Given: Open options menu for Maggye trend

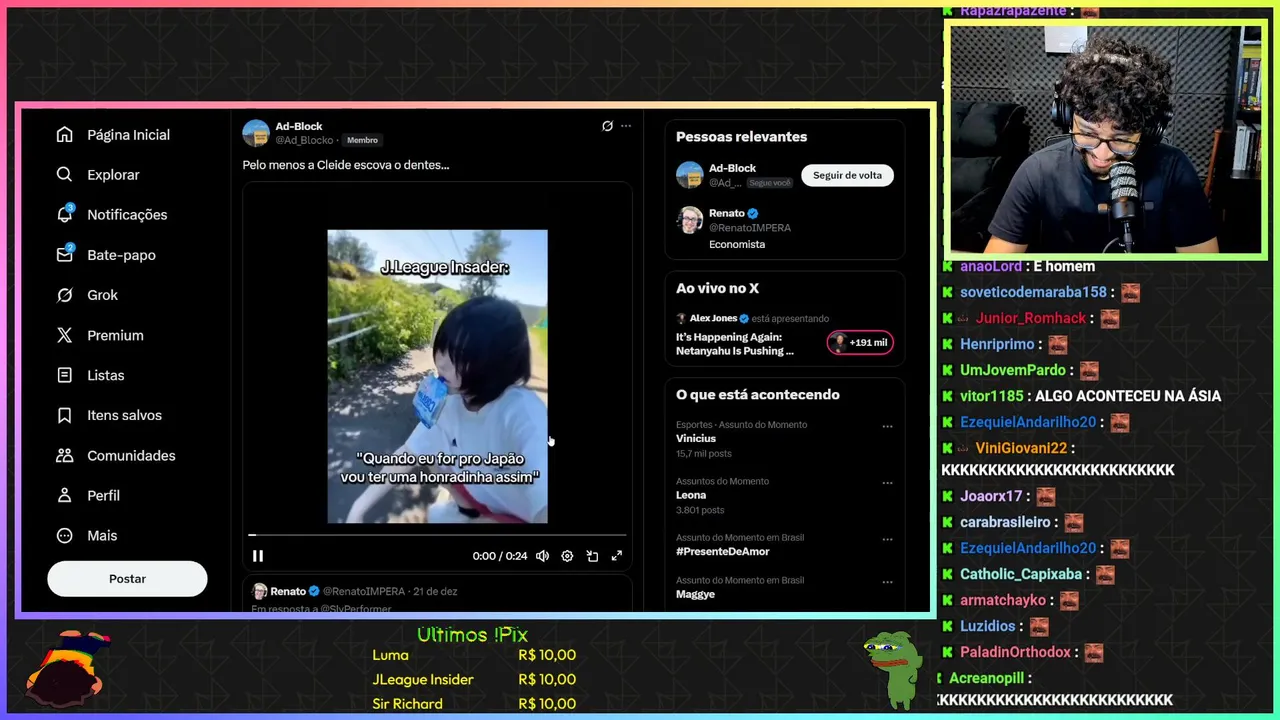Looking at the screenshot, I should (887, 582).
